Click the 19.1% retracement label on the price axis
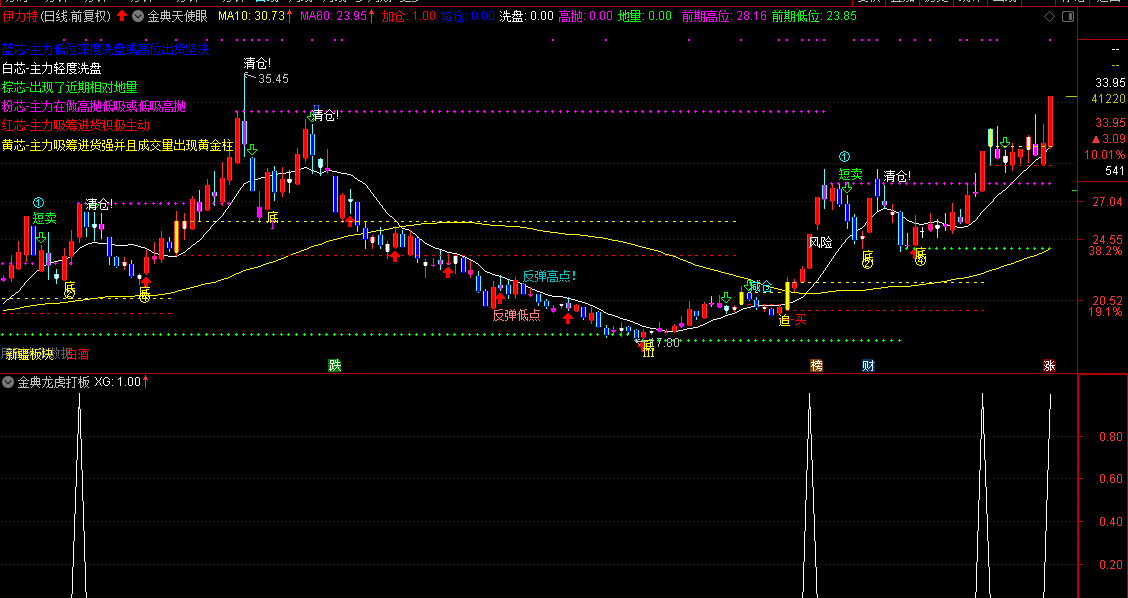Image resolution: width=1128 pixels, height=598 pixels. click(1105, 312)
